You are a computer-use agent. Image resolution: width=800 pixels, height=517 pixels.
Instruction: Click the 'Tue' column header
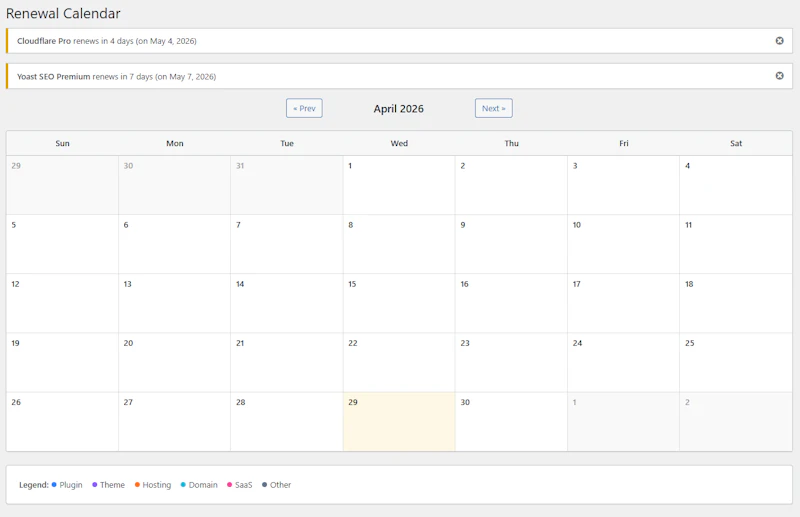[x=287, y=143]
